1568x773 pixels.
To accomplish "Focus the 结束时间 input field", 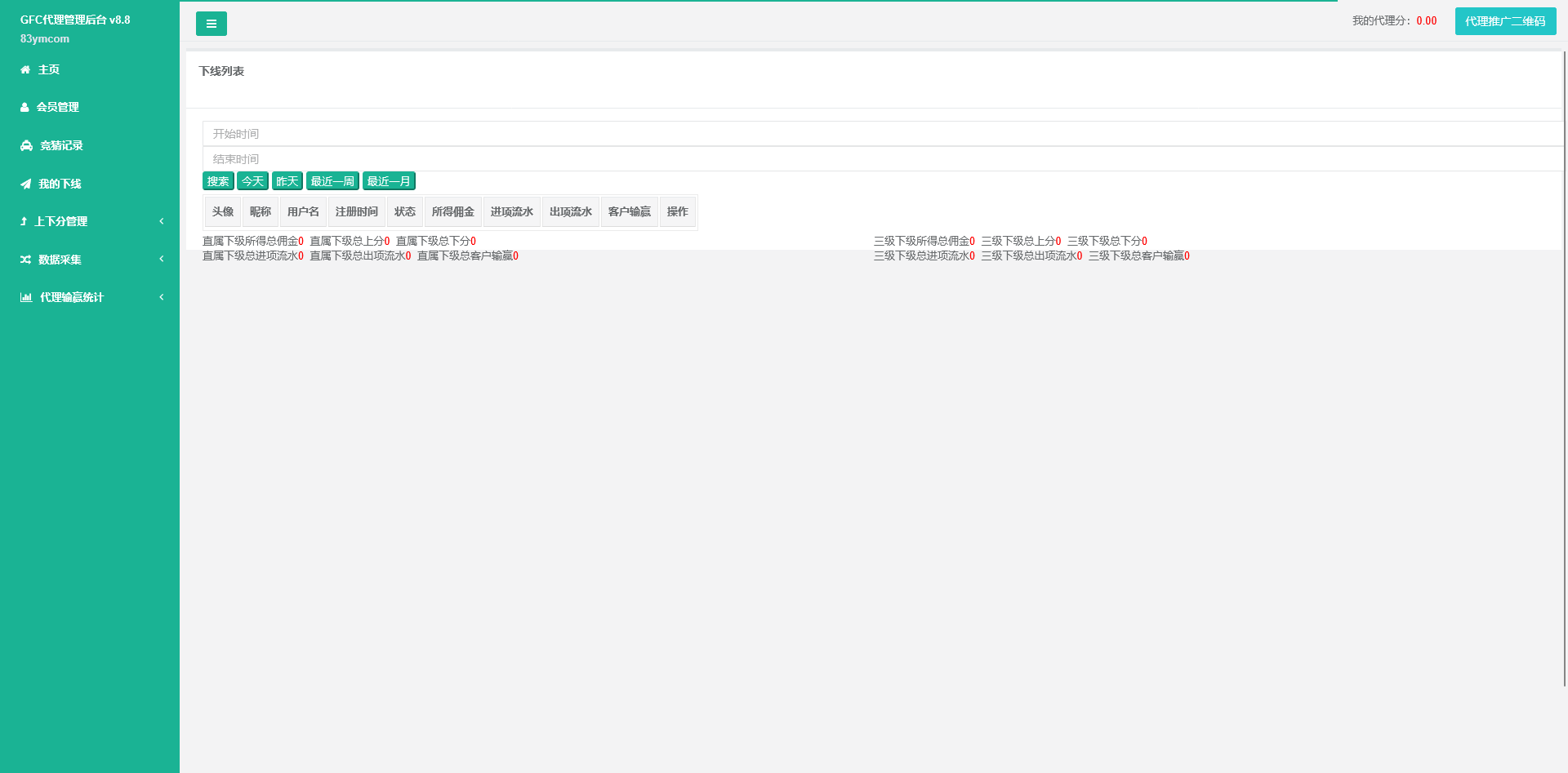I will coord(882,159).
